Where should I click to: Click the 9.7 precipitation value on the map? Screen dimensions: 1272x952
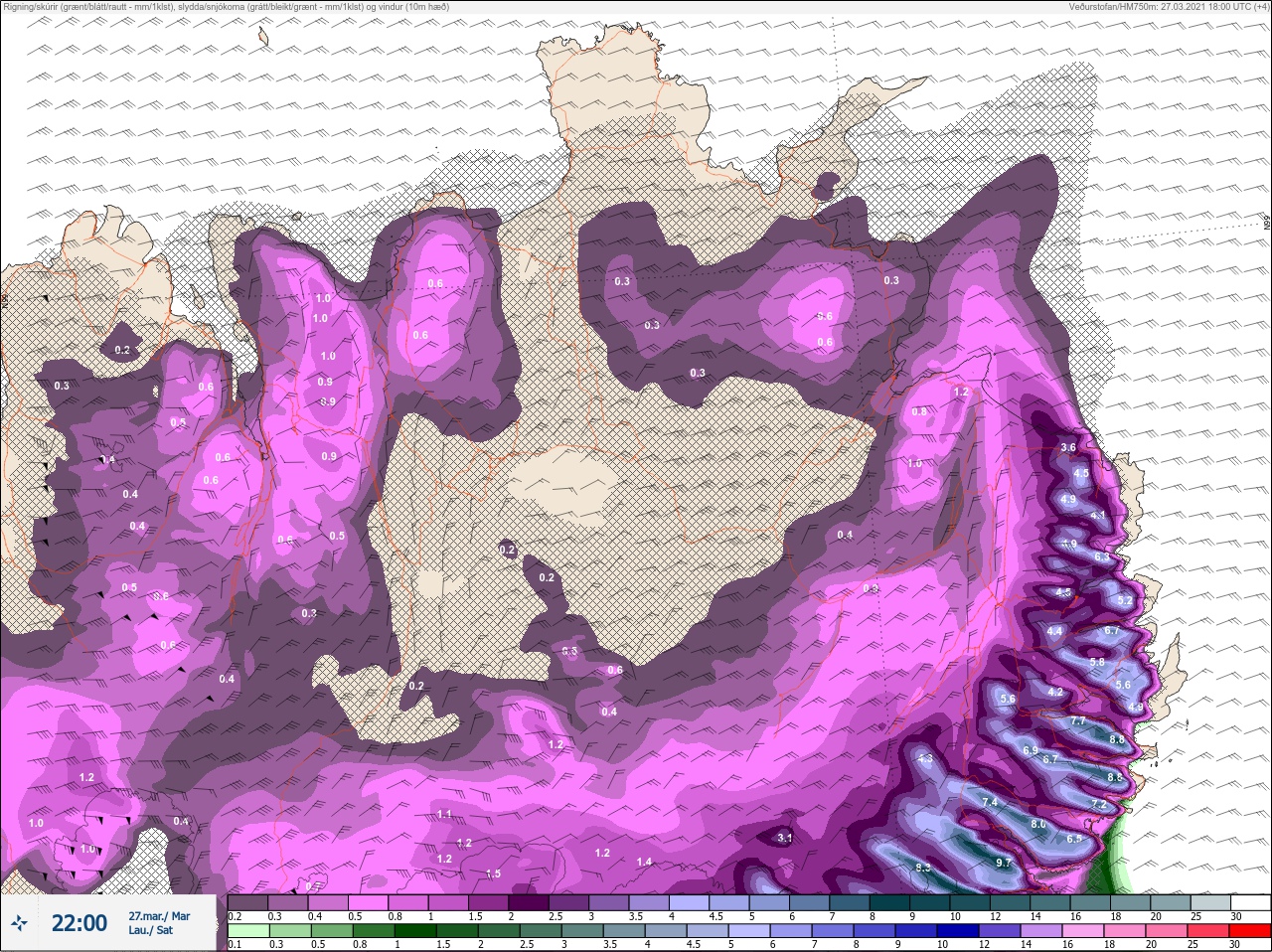click(x=1003, y=863)
